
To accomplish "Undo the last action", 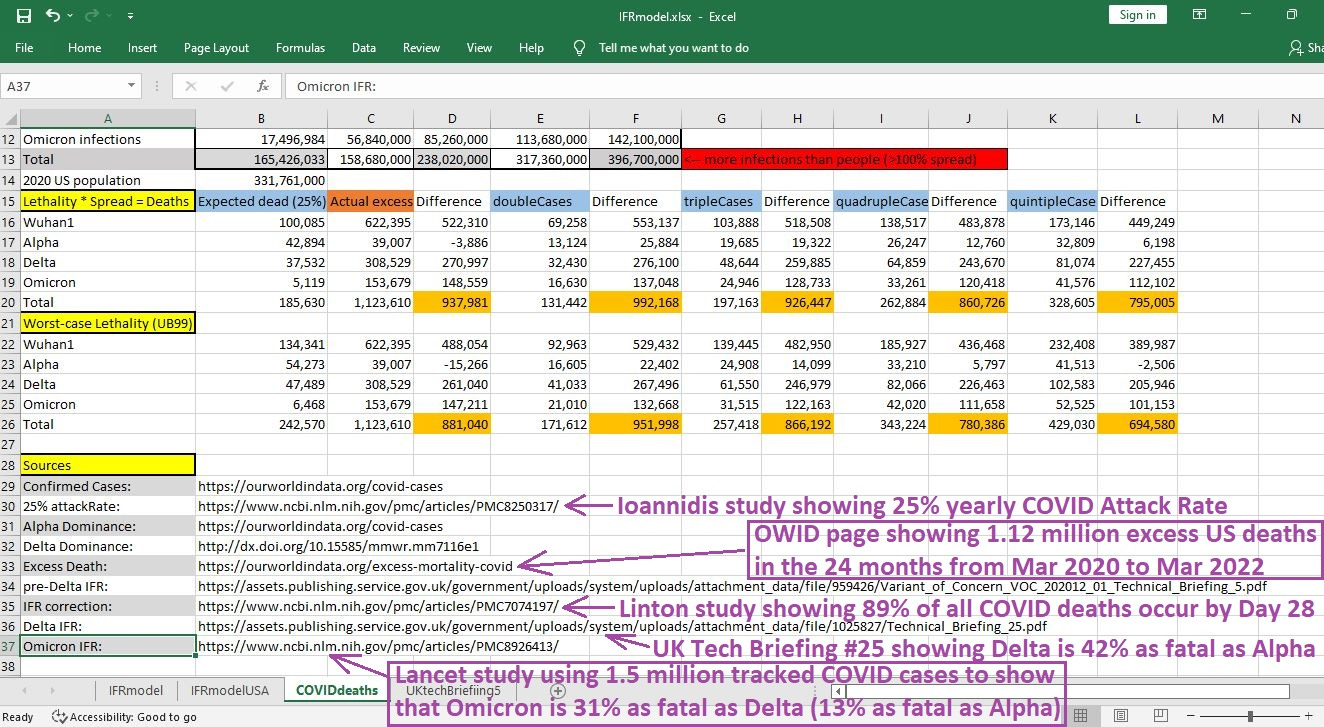I will pyautogui.click(x=52, y=15).
